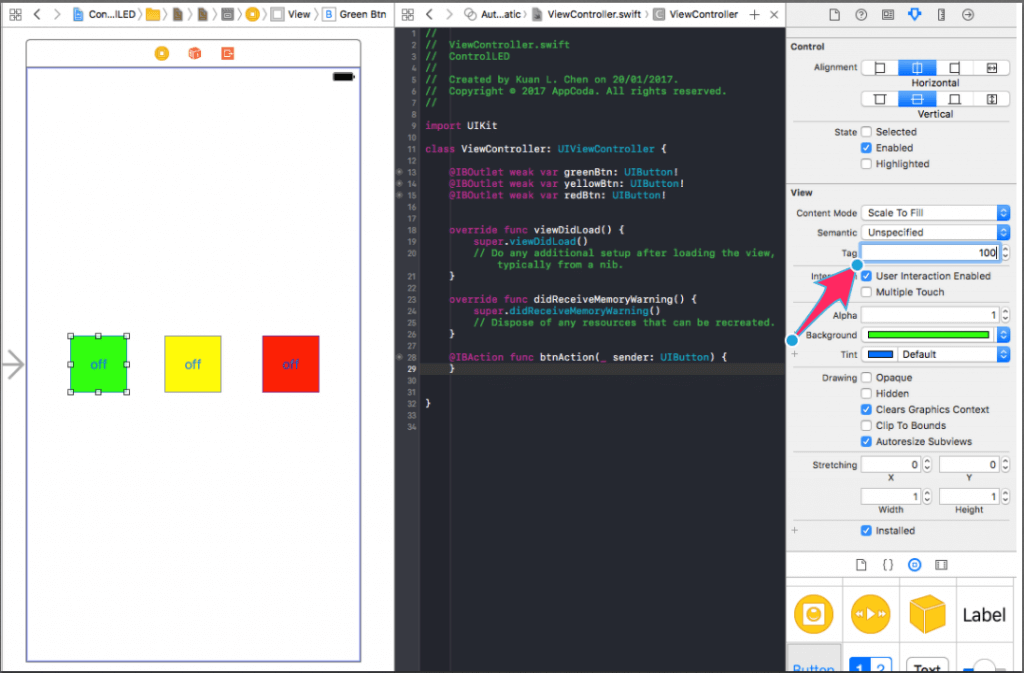This screenshot has width=1024, height=673.
Task: Toggle the Highlighted state checkbox
Action: [866, 164]
